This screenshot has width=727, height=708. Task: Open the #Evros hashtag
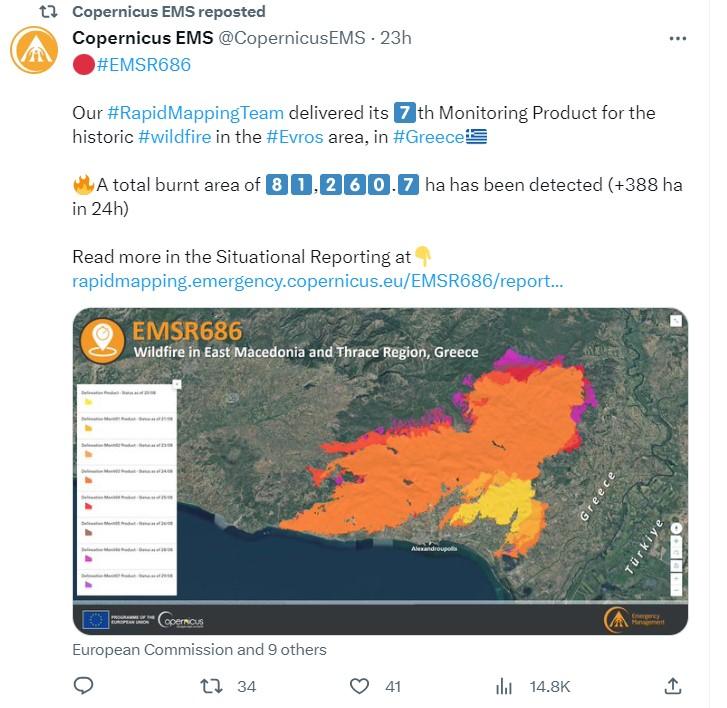[295, 137]
